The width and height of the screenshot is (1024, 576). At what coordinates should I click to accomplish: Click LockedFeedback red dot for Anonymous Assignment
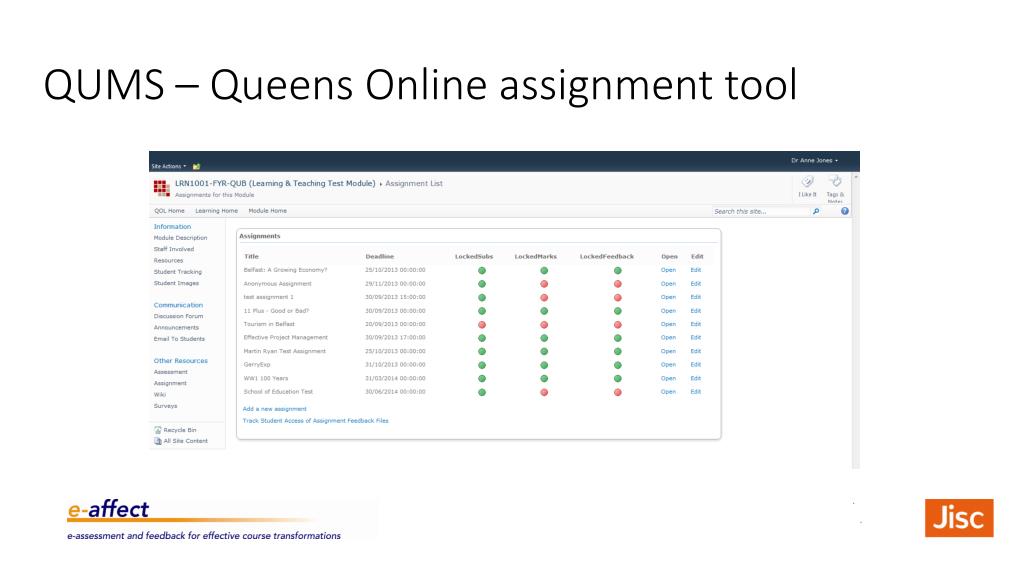[617, 284]
